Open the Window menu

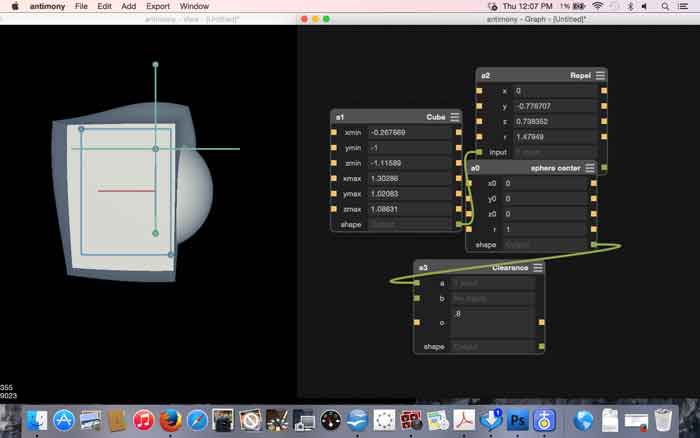coord(194,6)
